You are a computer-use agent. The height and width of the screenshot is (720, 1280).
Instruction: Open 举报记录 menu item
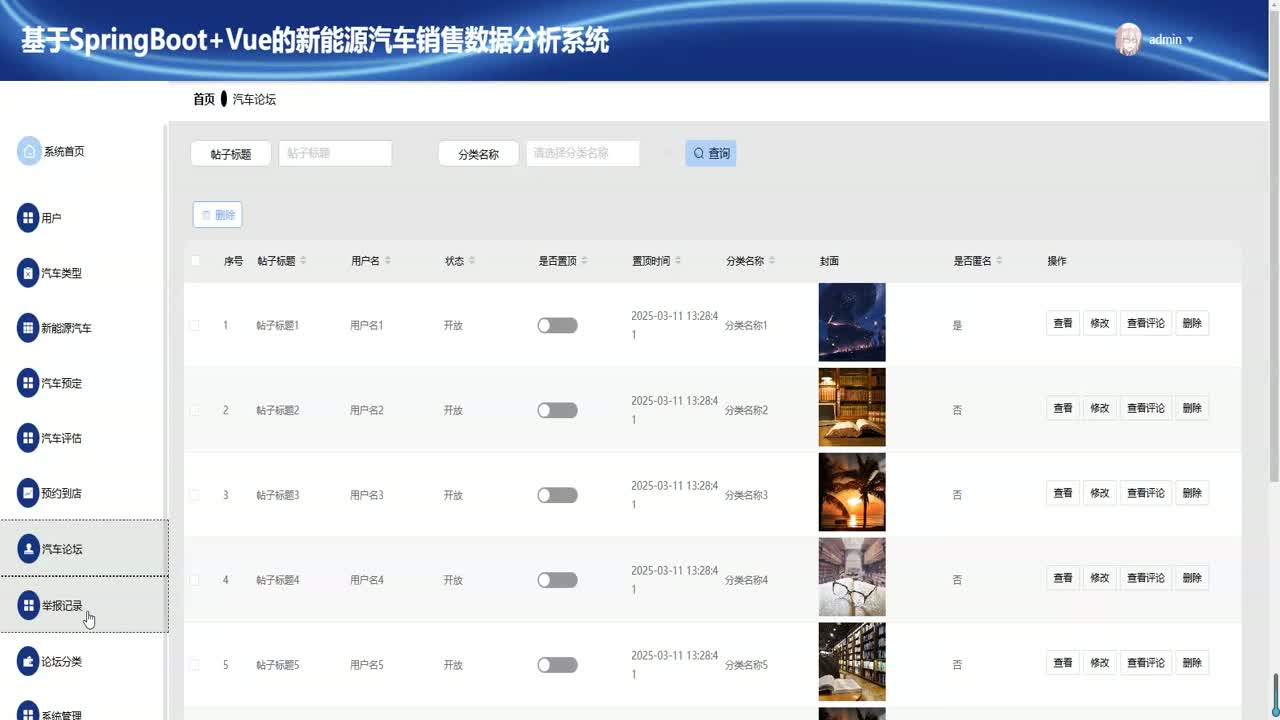tap(84, 605)
